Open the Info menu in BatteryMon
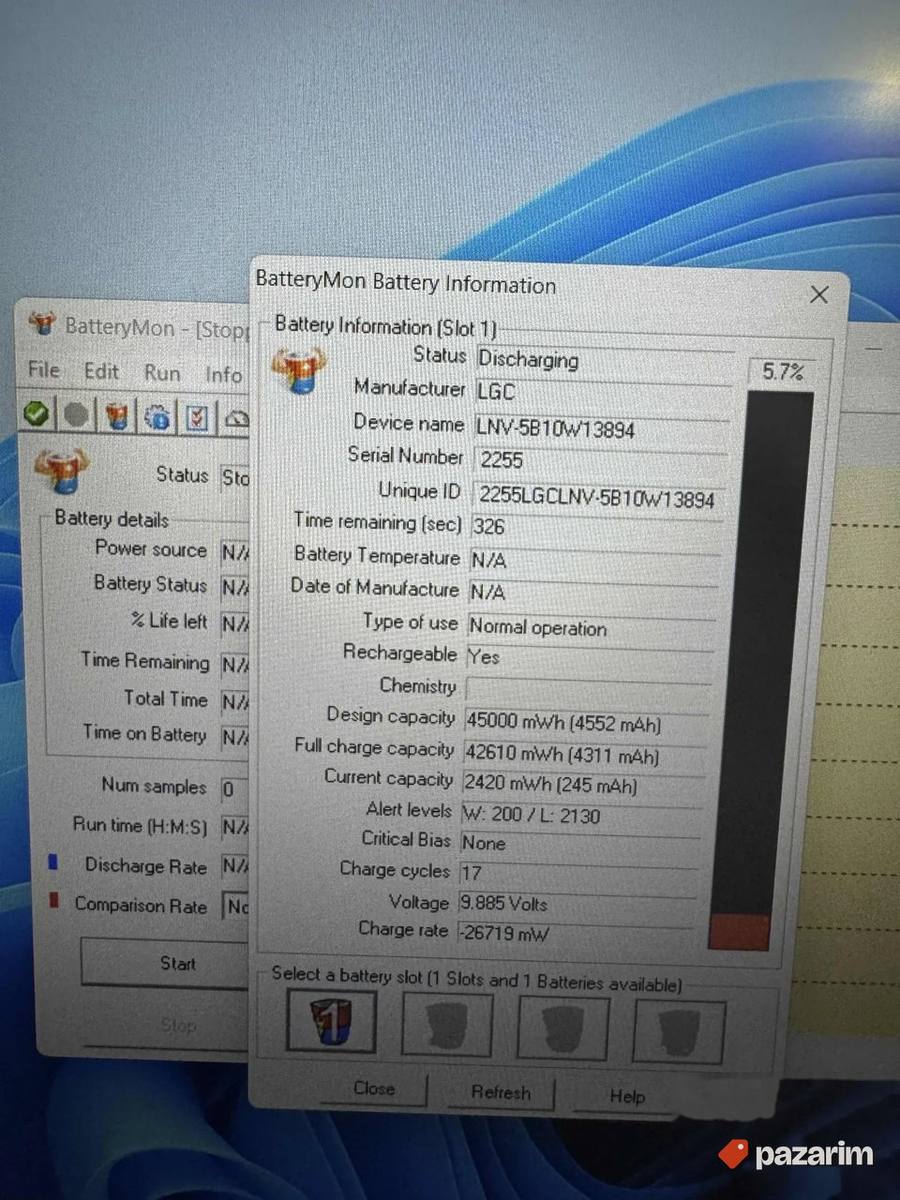This screenshot has height=1200, width=900. coord(224,375)
